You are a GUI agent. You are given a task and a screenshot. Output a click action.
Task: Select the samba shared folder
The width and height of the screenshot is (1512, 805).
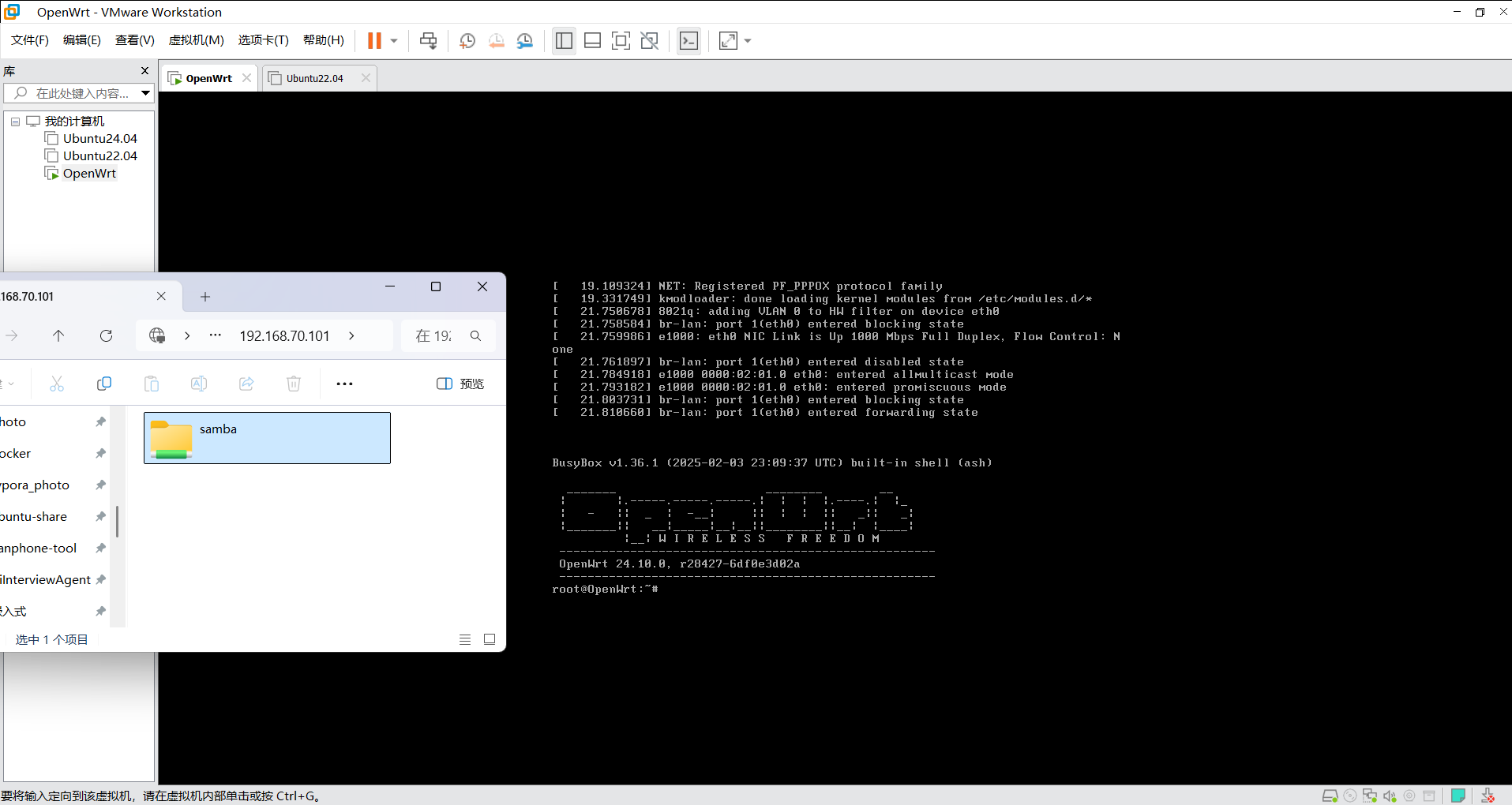pos(267,438)
